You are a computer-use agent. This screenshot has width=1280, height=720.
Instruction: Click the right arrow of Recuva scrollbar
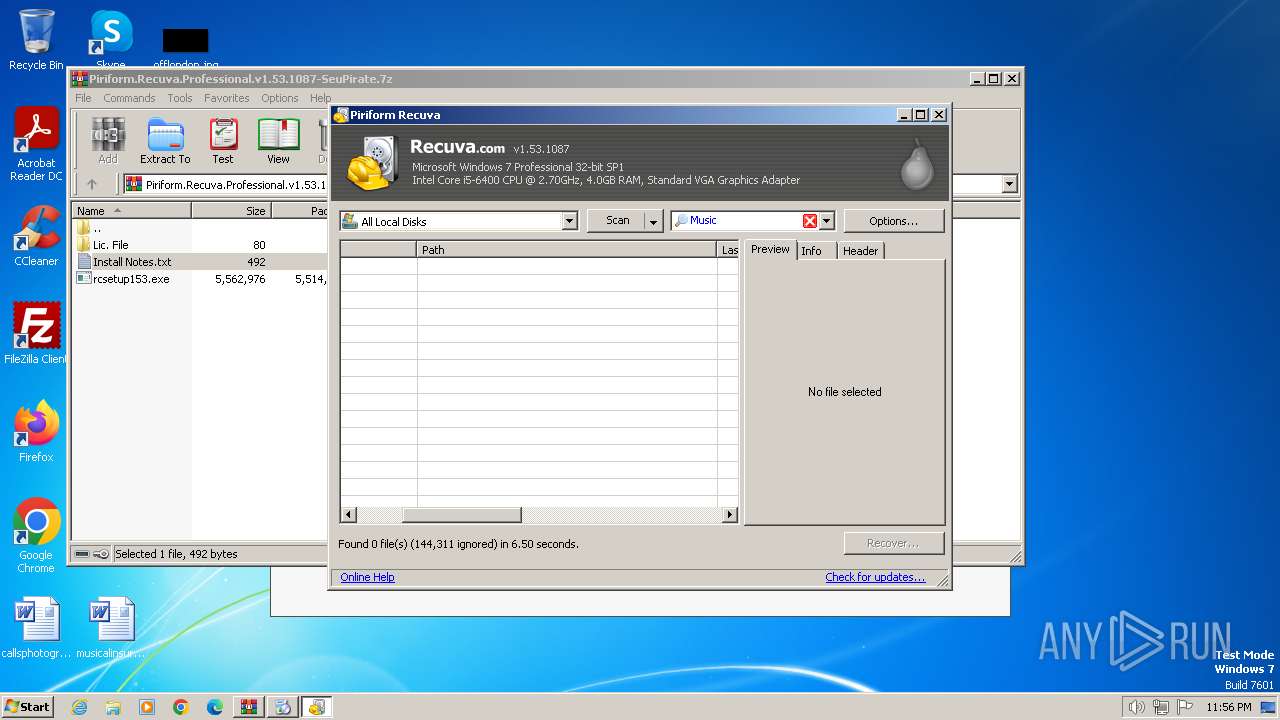tap(729, 515)
